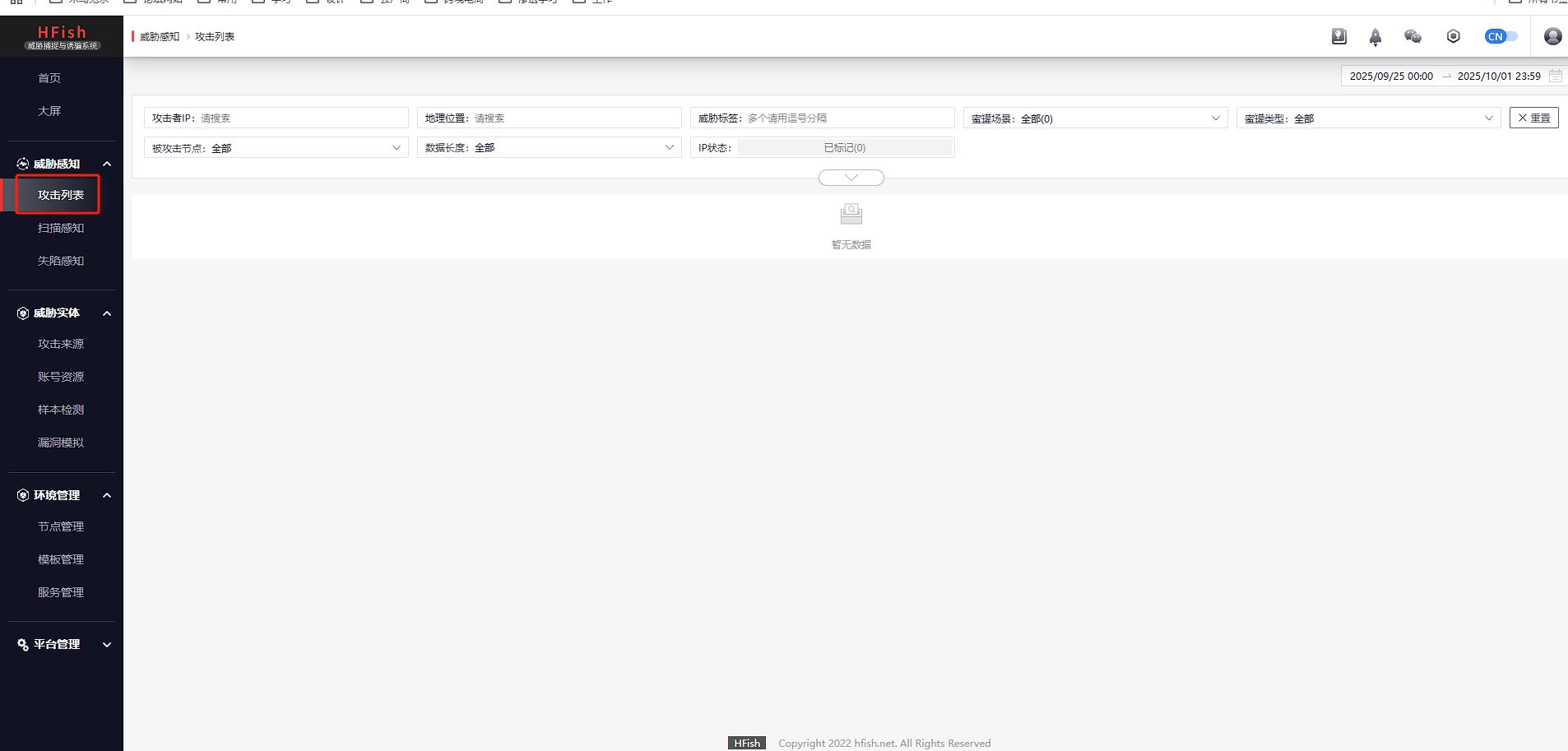The image size is (1568, 751).
Task: Expand more filters with chevron pill
Action: tap(851, 178)
